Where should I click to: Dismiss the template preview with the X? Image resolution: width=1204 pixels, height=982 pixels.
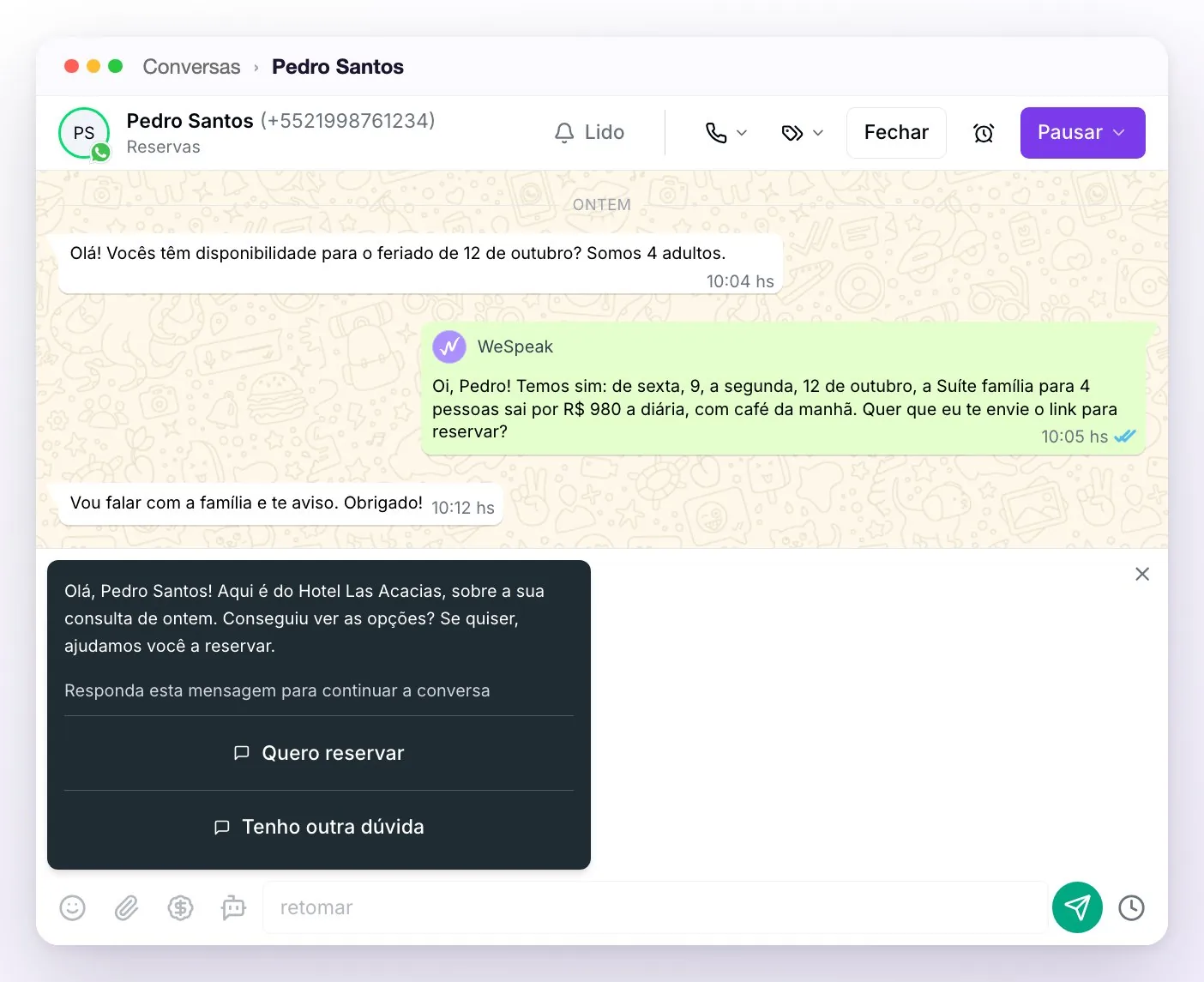[1142, 574]
